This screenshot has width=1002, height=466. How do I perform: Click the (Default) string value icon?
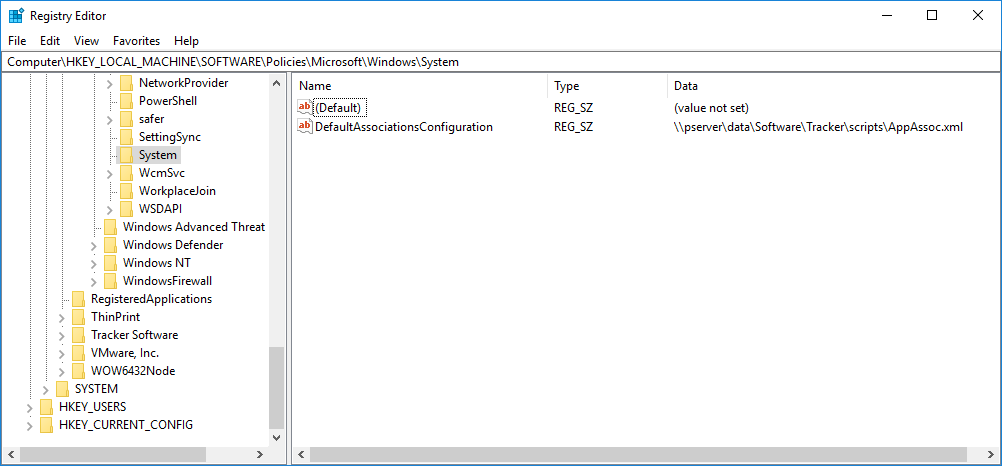click(x=305, y=108)
